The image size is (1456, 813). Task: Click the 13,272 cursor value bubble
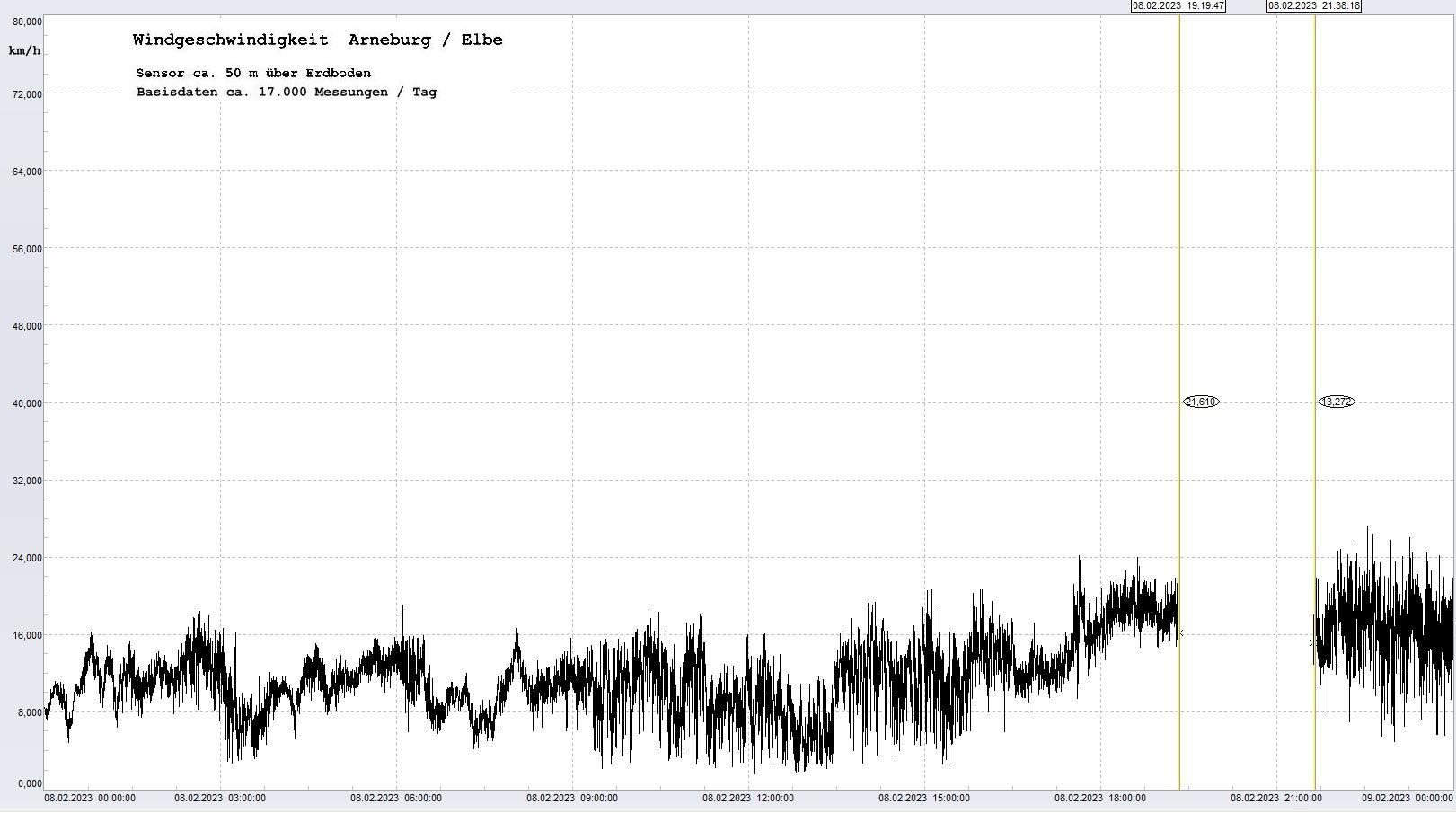1337,402
